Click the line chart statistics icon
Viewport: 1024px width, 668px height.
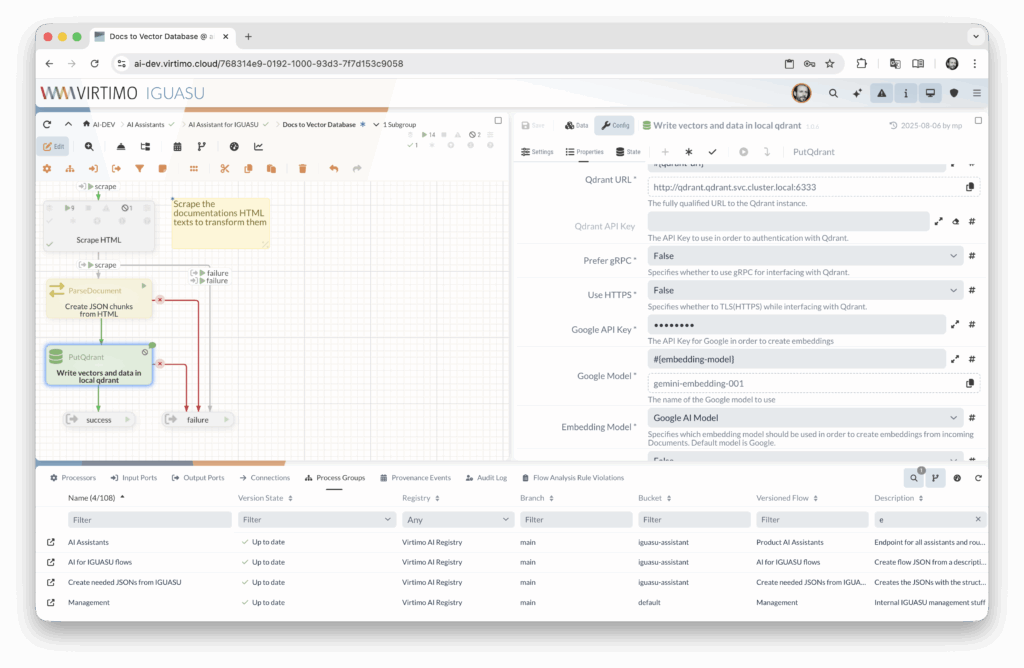258,146
